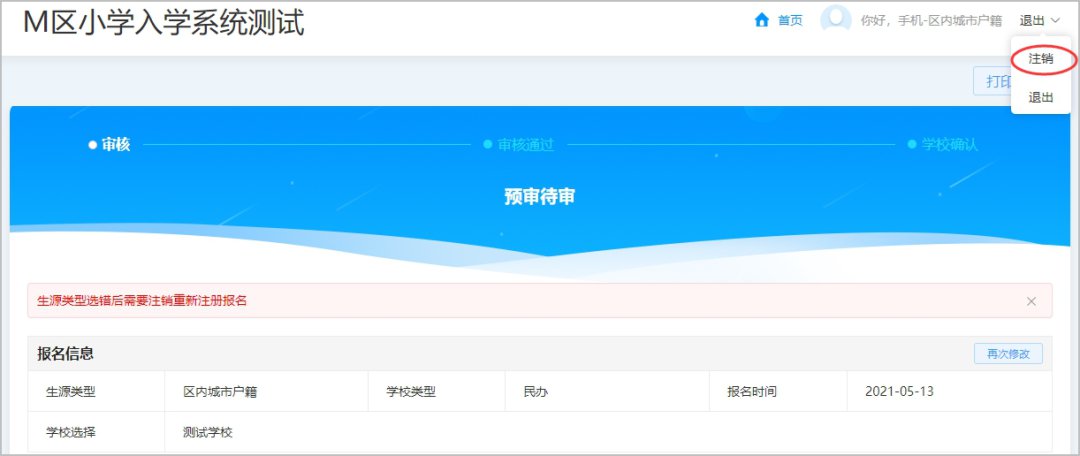The width and height of the screenshot is (1080, 456).
Task: Expand the 退出 dropdown chevron
Action: [x=1056, y=21]
